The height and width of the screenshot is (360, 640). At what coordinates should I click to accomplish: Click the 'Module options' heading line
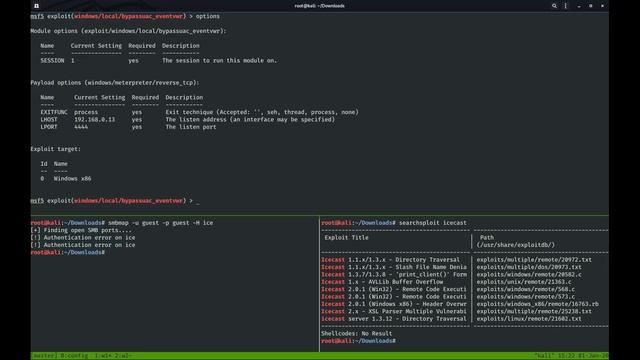[x=128, y=31]
